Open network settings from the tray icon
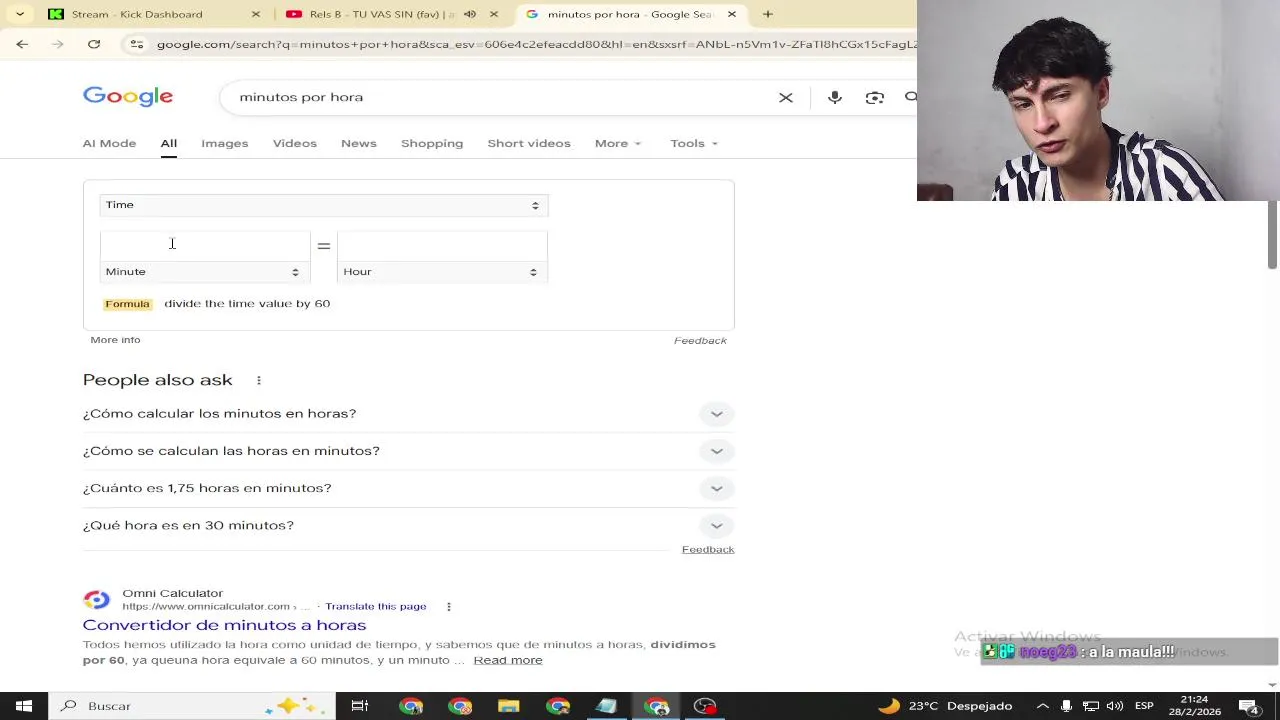Image resolution: width=1280 pixels, height=720 pixels. click(1091, 706)
